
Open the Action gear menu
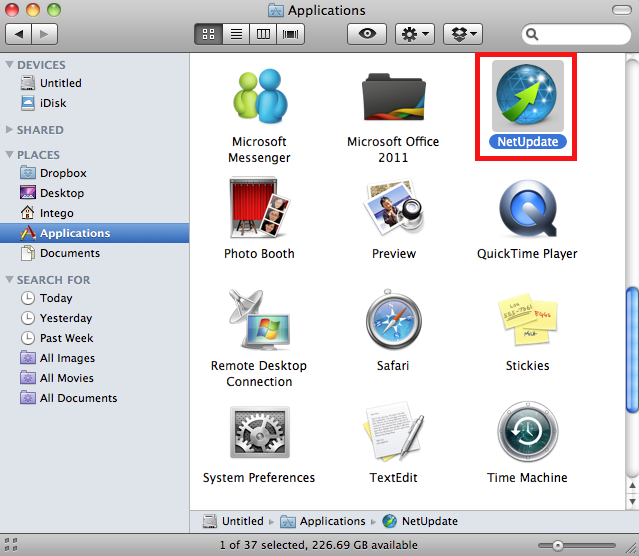(415, 34)
